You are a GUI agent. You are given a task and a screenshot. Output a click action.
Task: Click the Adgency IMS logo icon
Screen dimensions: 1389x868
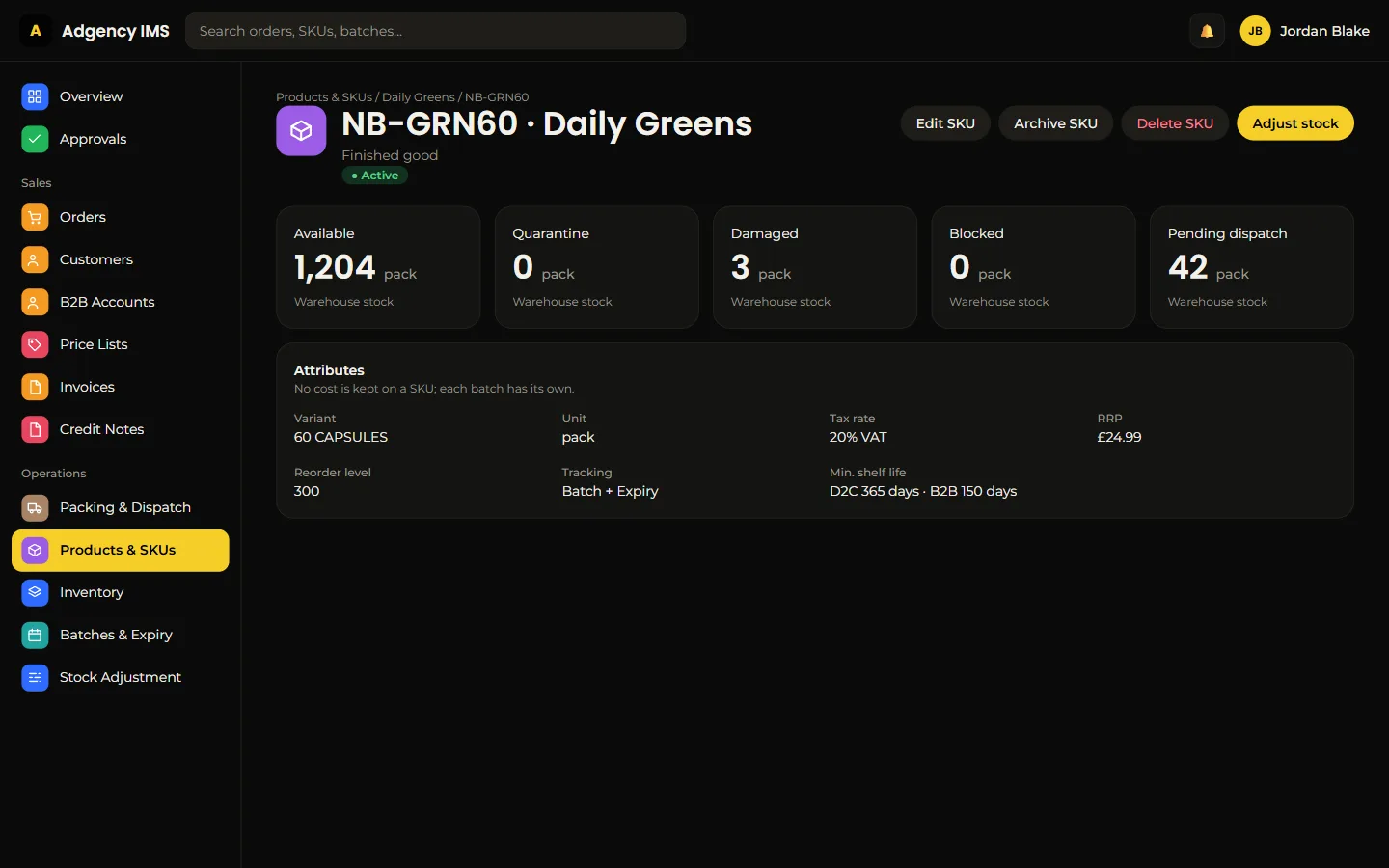point(36,31)
